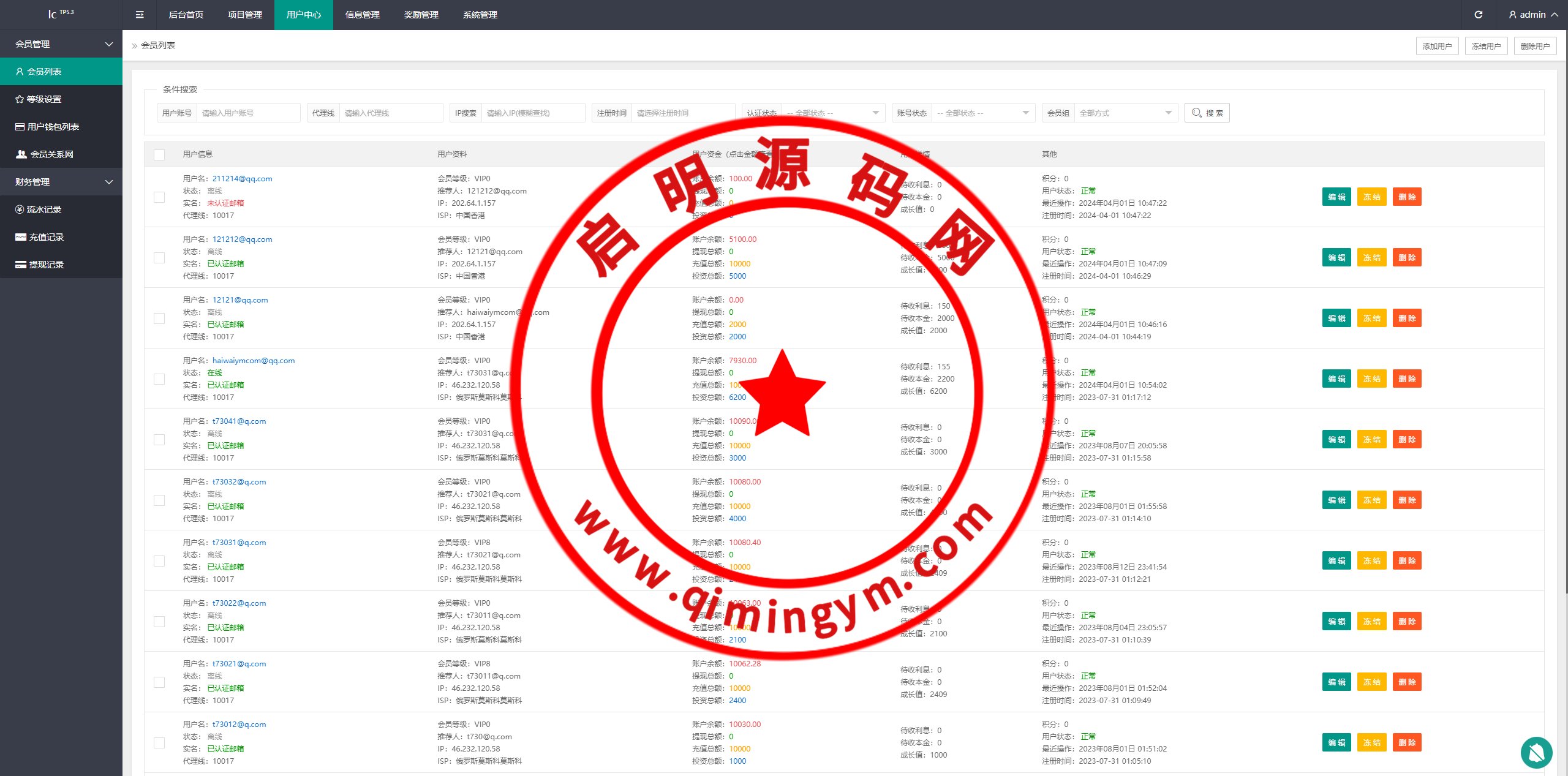This screenshot has width=1568, height=776.
Task: Toggle select-all checkbox in table header
Action: point(159,155)
